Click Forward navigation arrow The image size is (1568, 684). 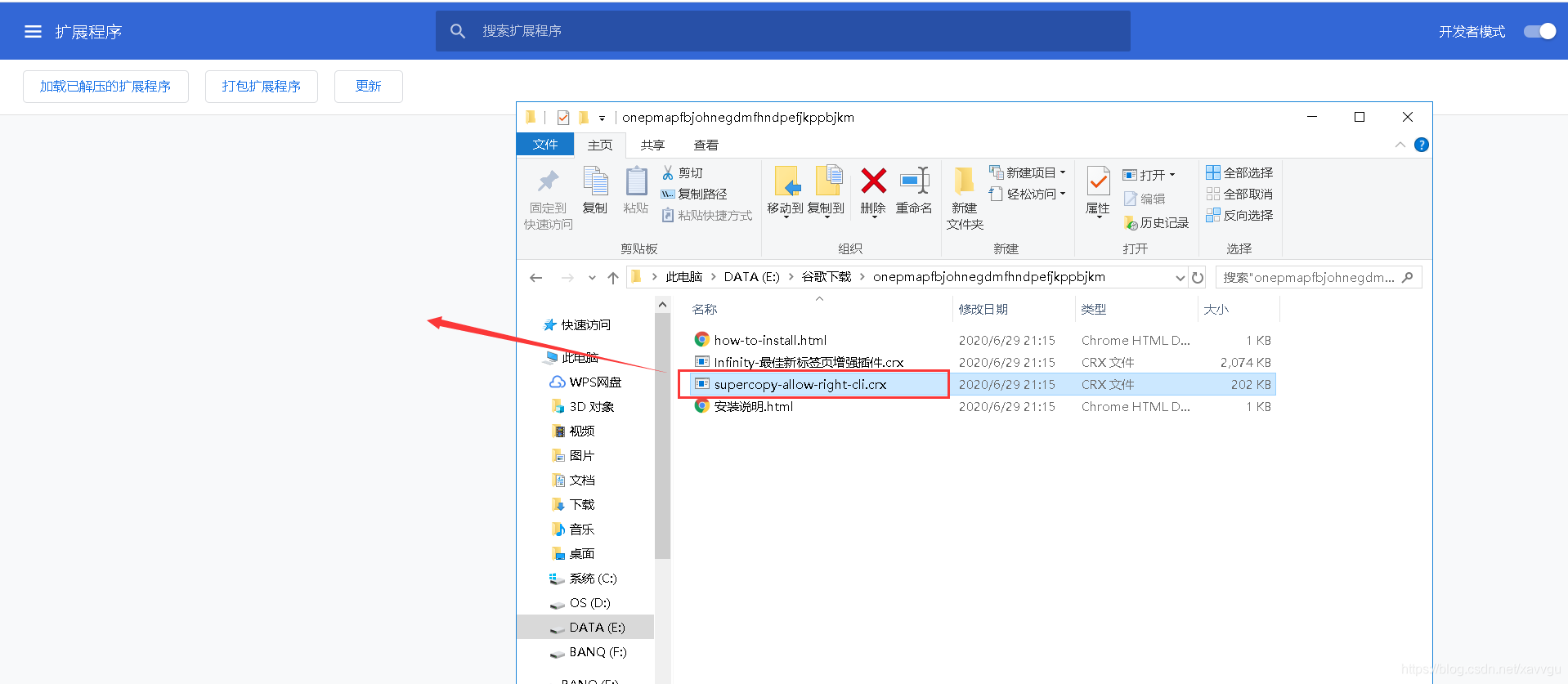pyautogui.click(x=567, y=278)
